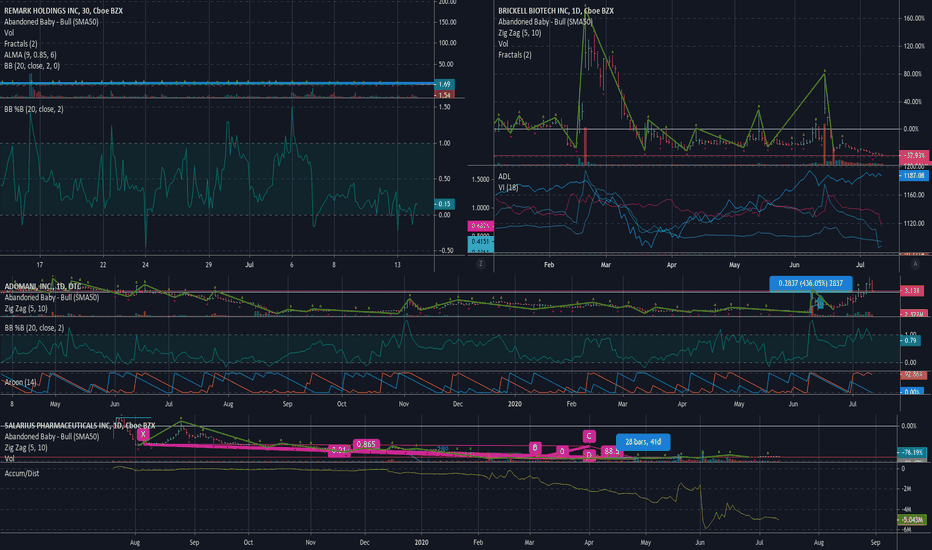Select the X pattern point label
932x550 pixels.
pos(143,435)
